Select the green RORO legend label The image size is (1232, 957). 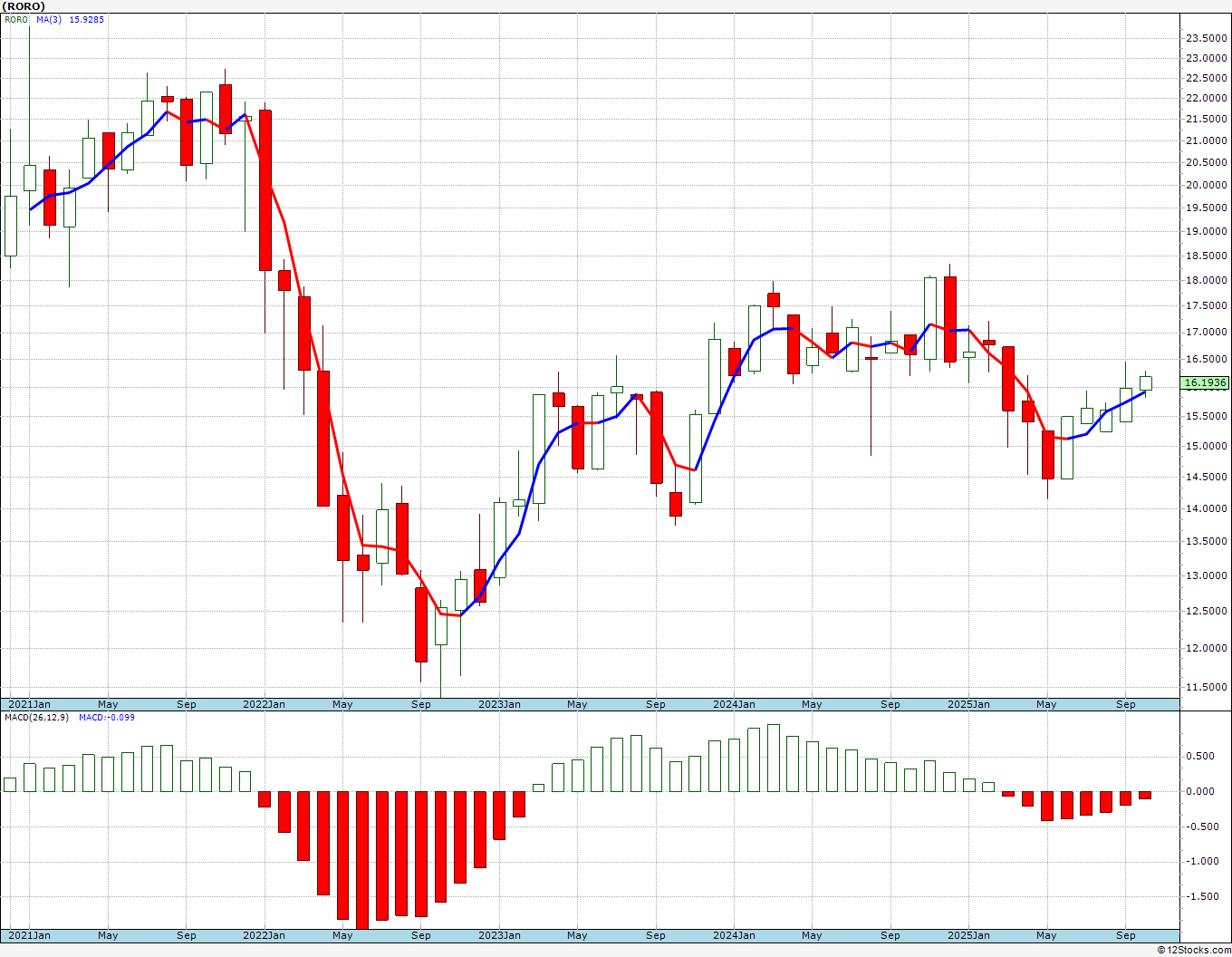pos(16,19)
